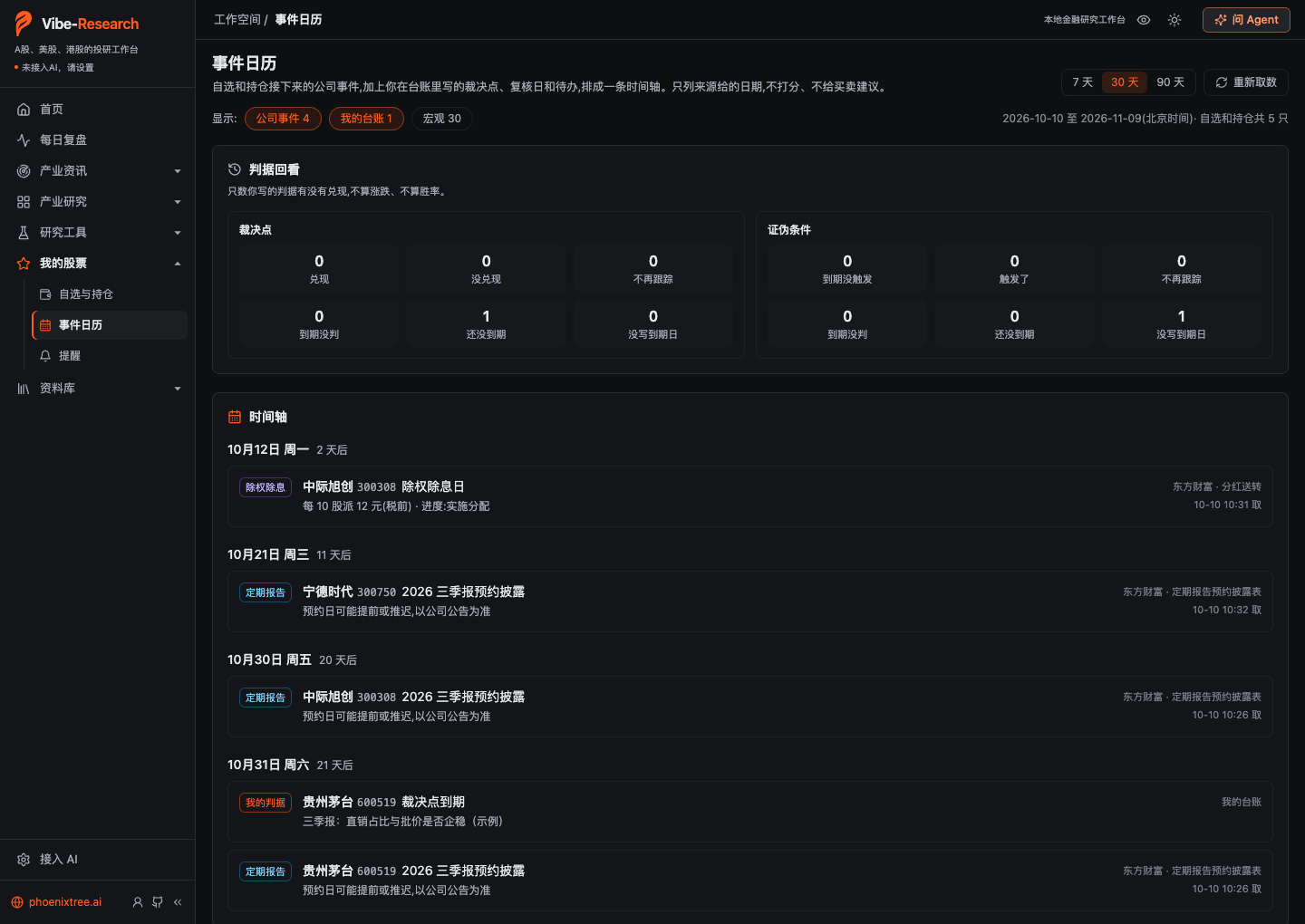
Task: Click the Vibe-Research logo icon
Action: click(x=24, y=24)
